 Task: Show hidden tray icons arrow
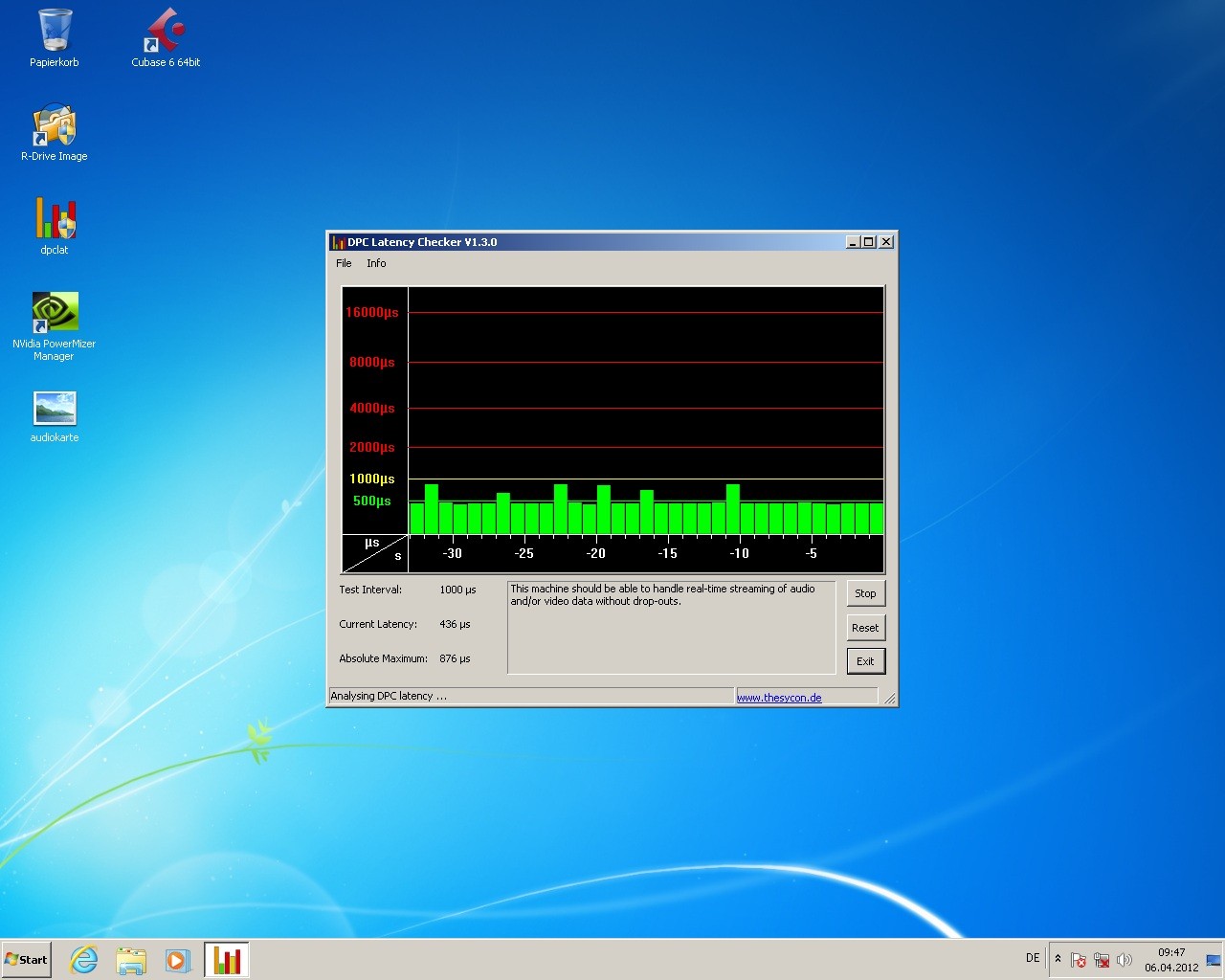[1058, 958]
